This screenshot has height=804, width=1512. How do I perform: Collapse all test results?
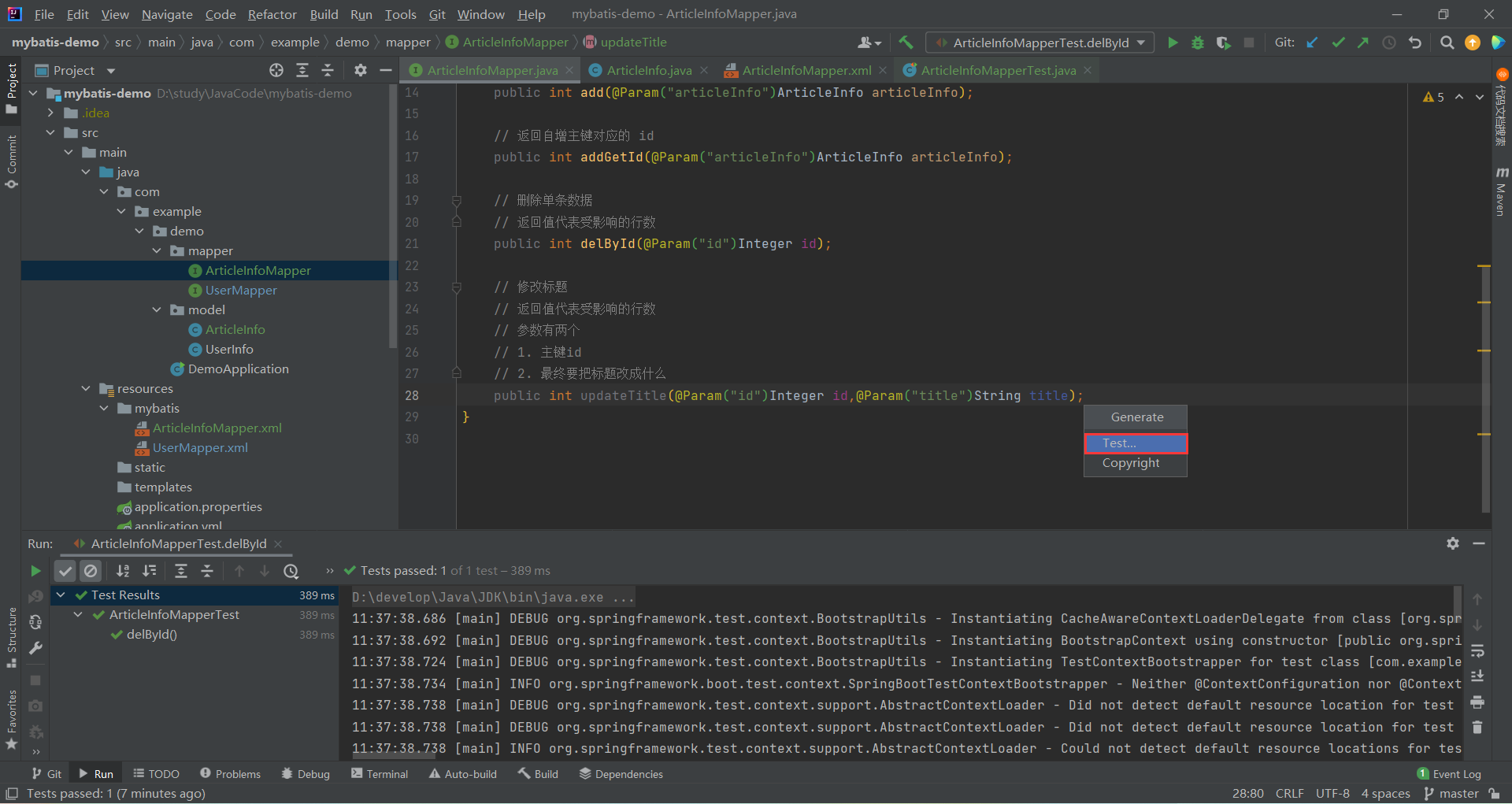[x=207, y=571]
